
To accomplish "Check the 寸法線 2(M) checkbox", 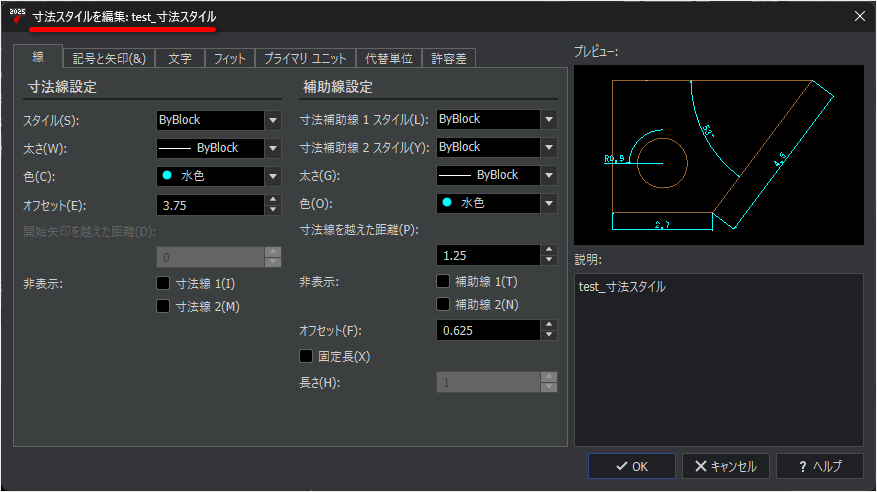I will (x=163, y=306).
